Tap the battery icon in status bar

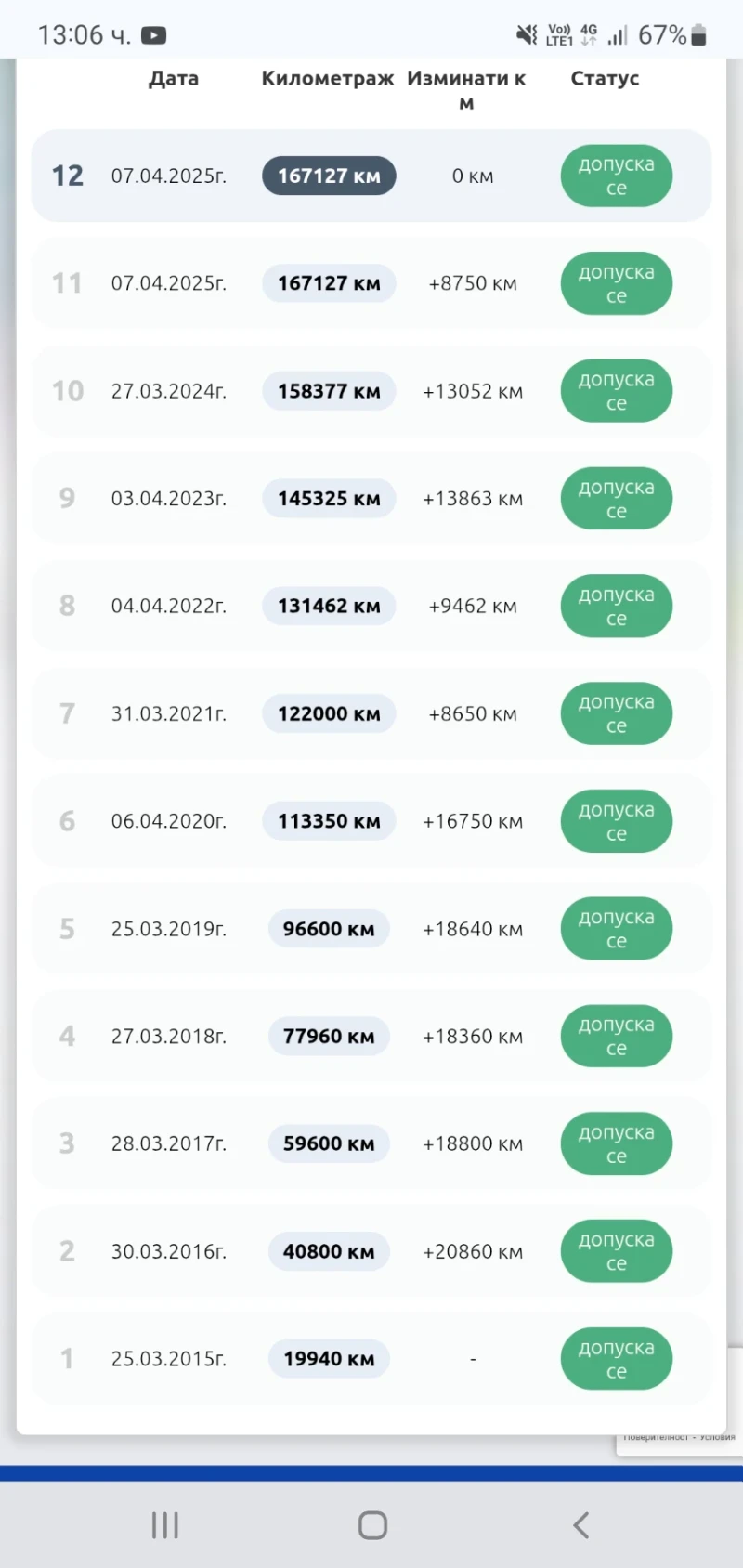(699, 35)
